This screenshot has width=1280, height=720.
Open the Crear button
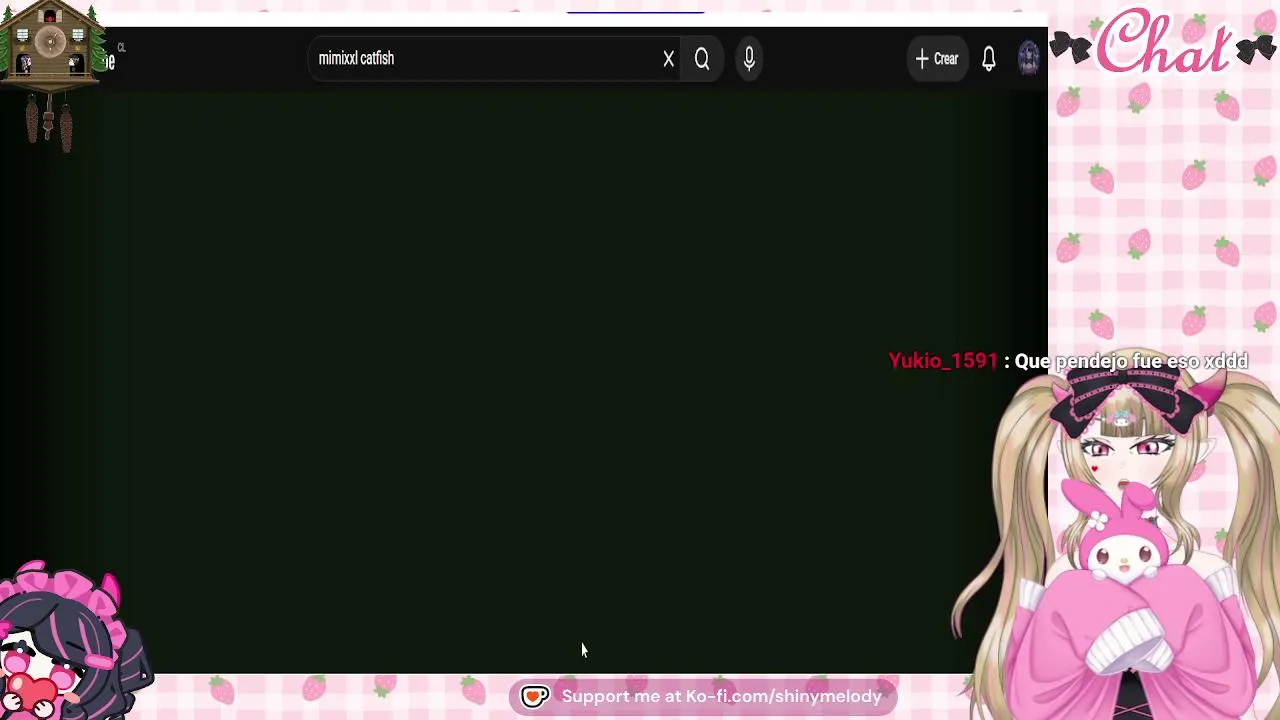click(937, 59)
